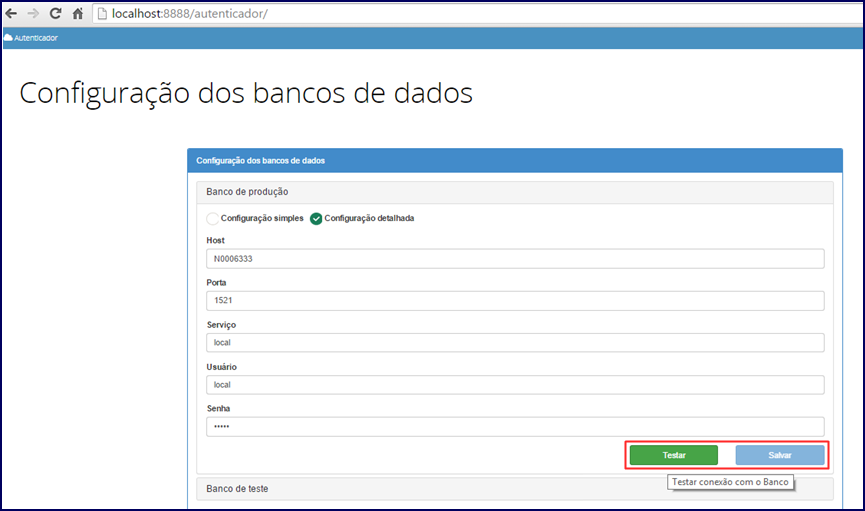
Task: Expand the Banco de teste section
Action: tap(515, 489)
